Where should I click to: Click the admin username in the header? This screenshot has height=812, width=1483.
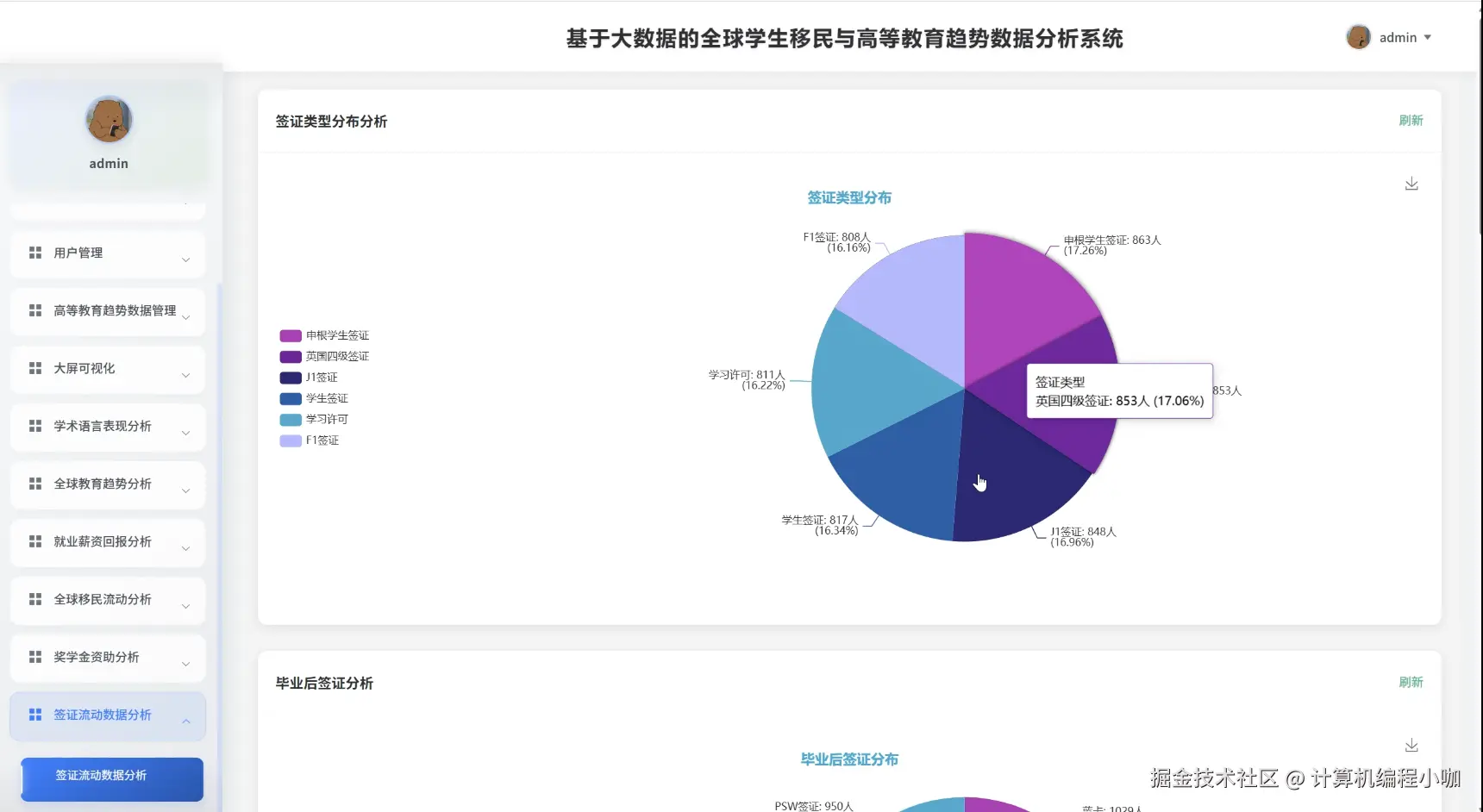[1398, 37]
